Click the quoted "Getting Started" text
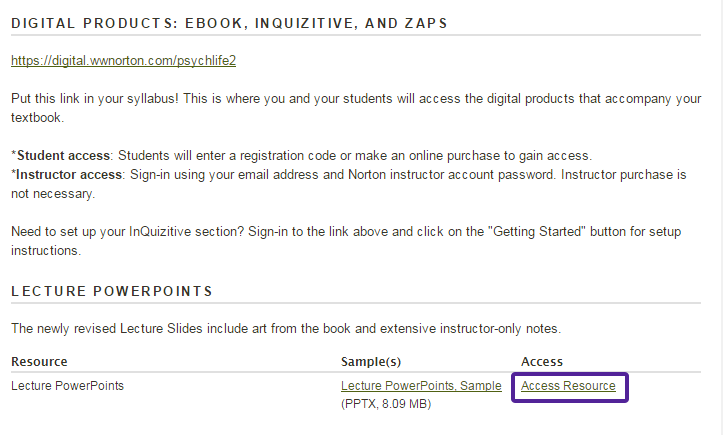The height and width of the screenshot is (435, 723). pos(537,232)
